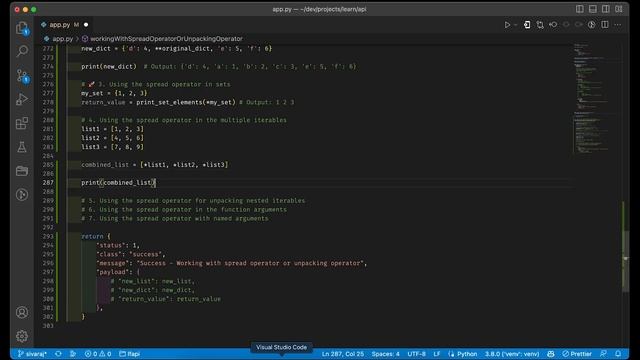The height and width of the screenshot is (360, 640).
Task: Click the "payload": { line
Action: [x=118, y=272]
